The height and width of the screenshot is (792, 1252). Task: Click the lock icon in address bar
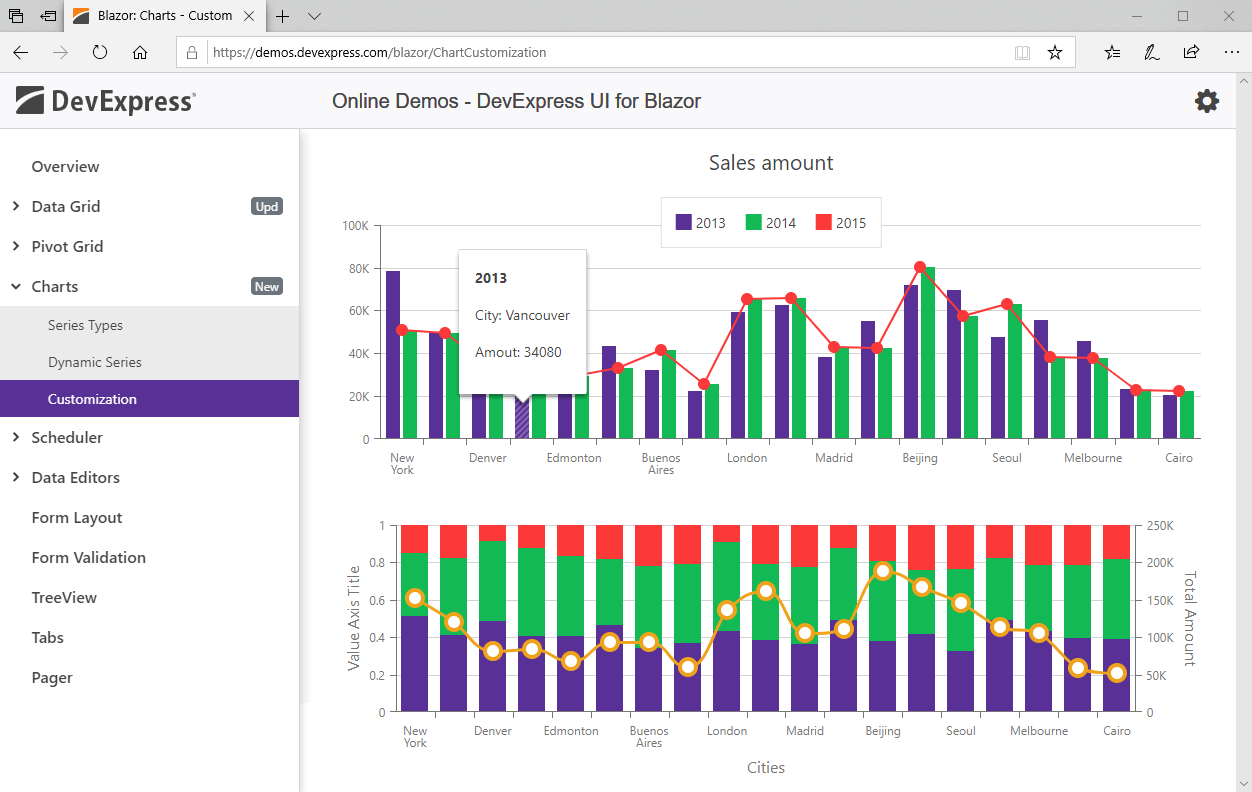tap(192, 52)
